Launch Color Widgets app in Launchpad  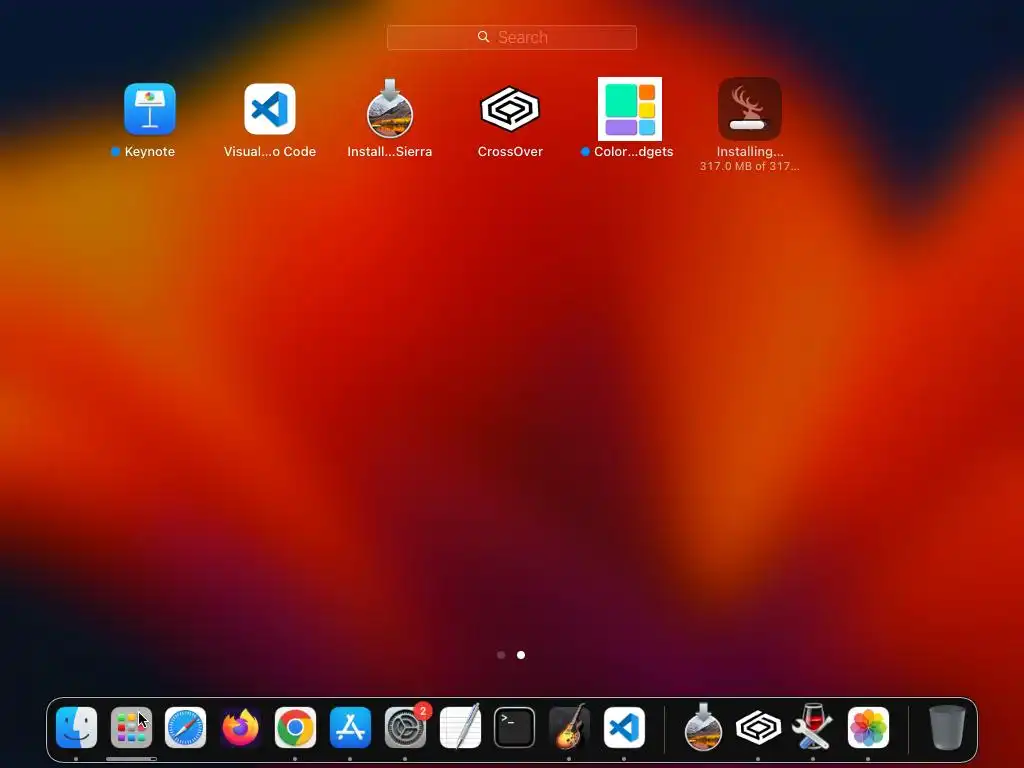(x=630, y=109)
